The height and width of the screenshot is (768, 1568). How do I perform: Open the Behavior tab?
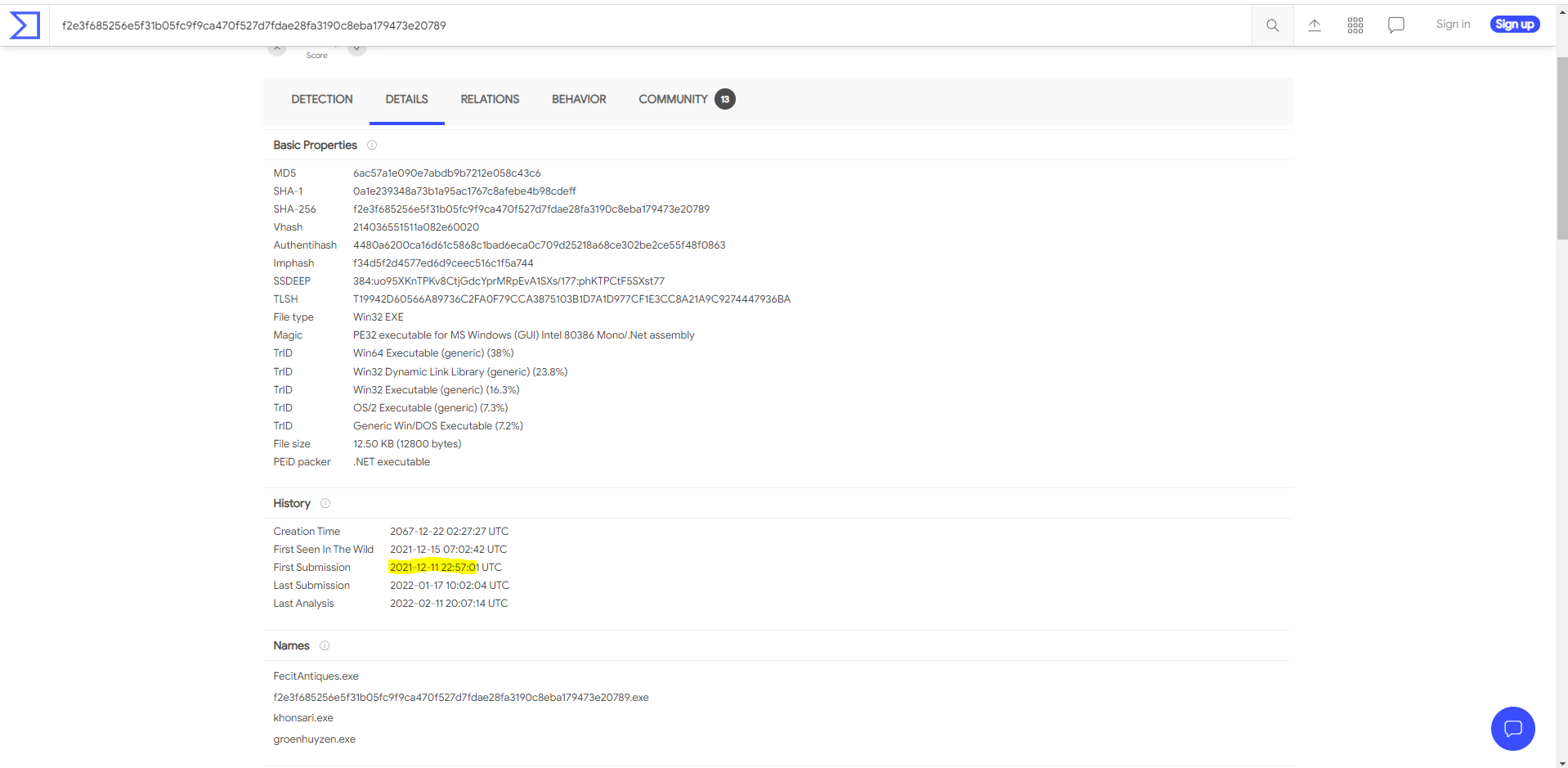pos(579,100)
